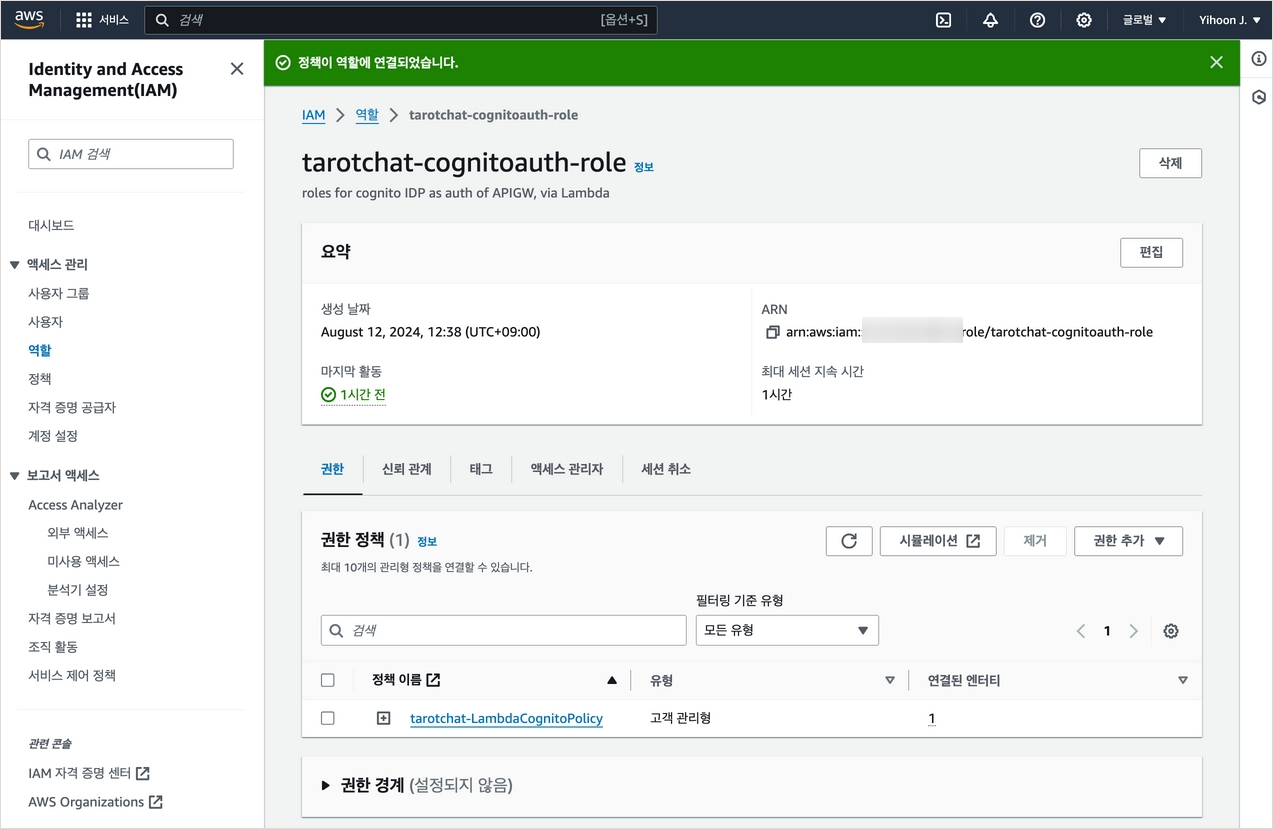This screenshot has width=1273, height=829.
Task: Open 외부 액세스 in sidebar
Action: click(78, 533)
